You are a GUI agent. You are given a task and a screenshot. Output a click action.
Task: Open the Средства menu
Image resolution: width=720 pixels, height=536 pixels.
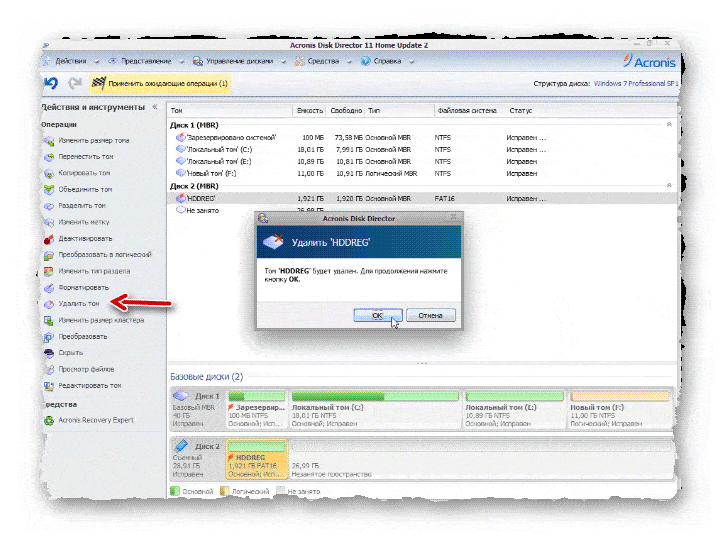[x=323, y=61]
